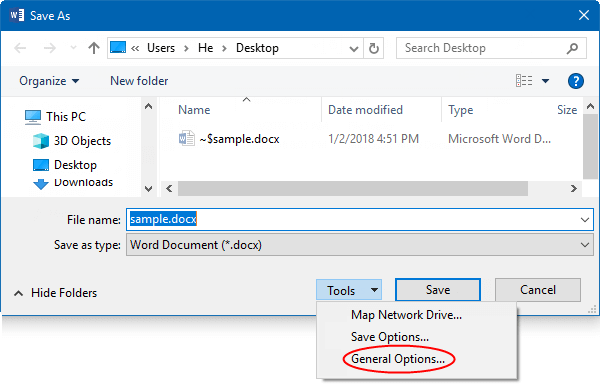
Task: Select the 3D Objects folder icon
Action: 41,141
